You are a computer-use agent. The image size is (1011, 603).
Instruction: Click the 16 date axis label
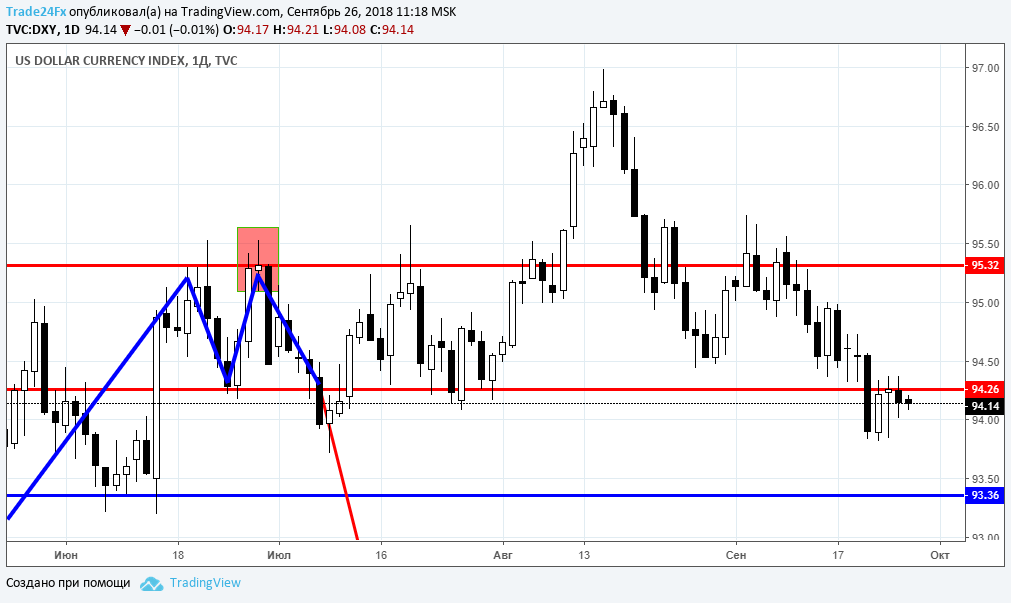[x=381, y=555]
